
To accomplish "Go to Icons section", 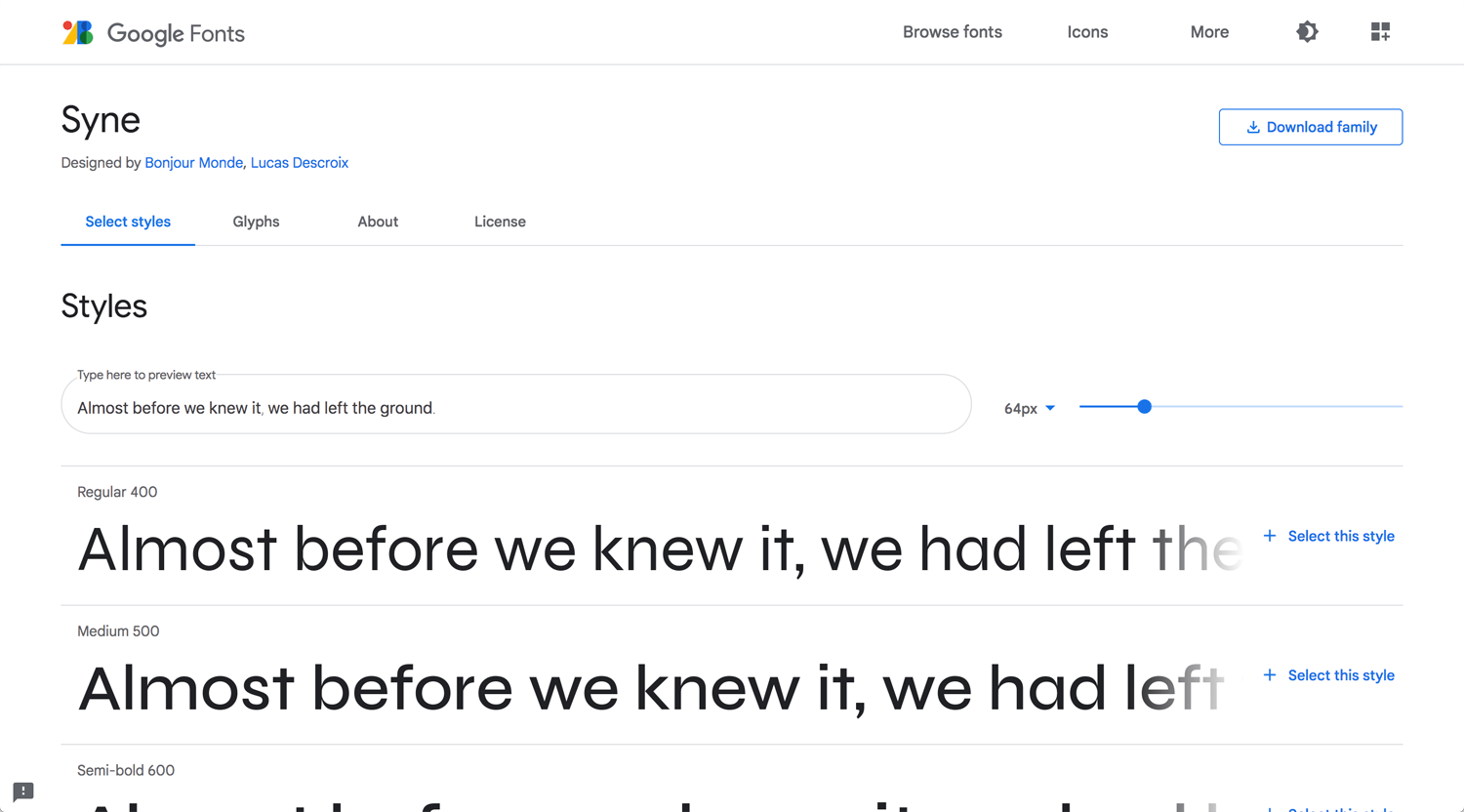I will [x=1087, y=32].
